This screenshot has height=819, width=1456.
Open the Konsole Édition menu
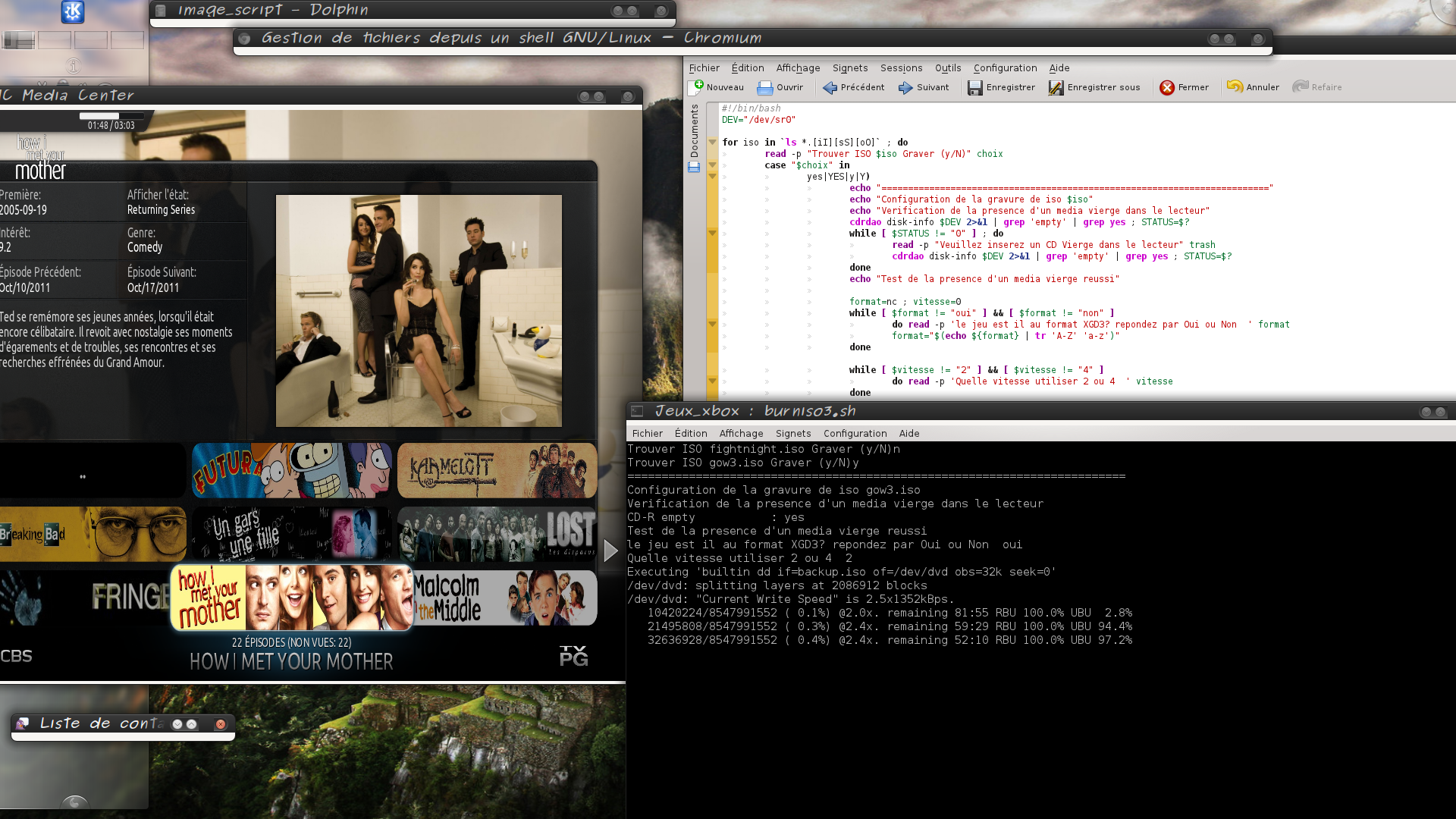point(691,434)
